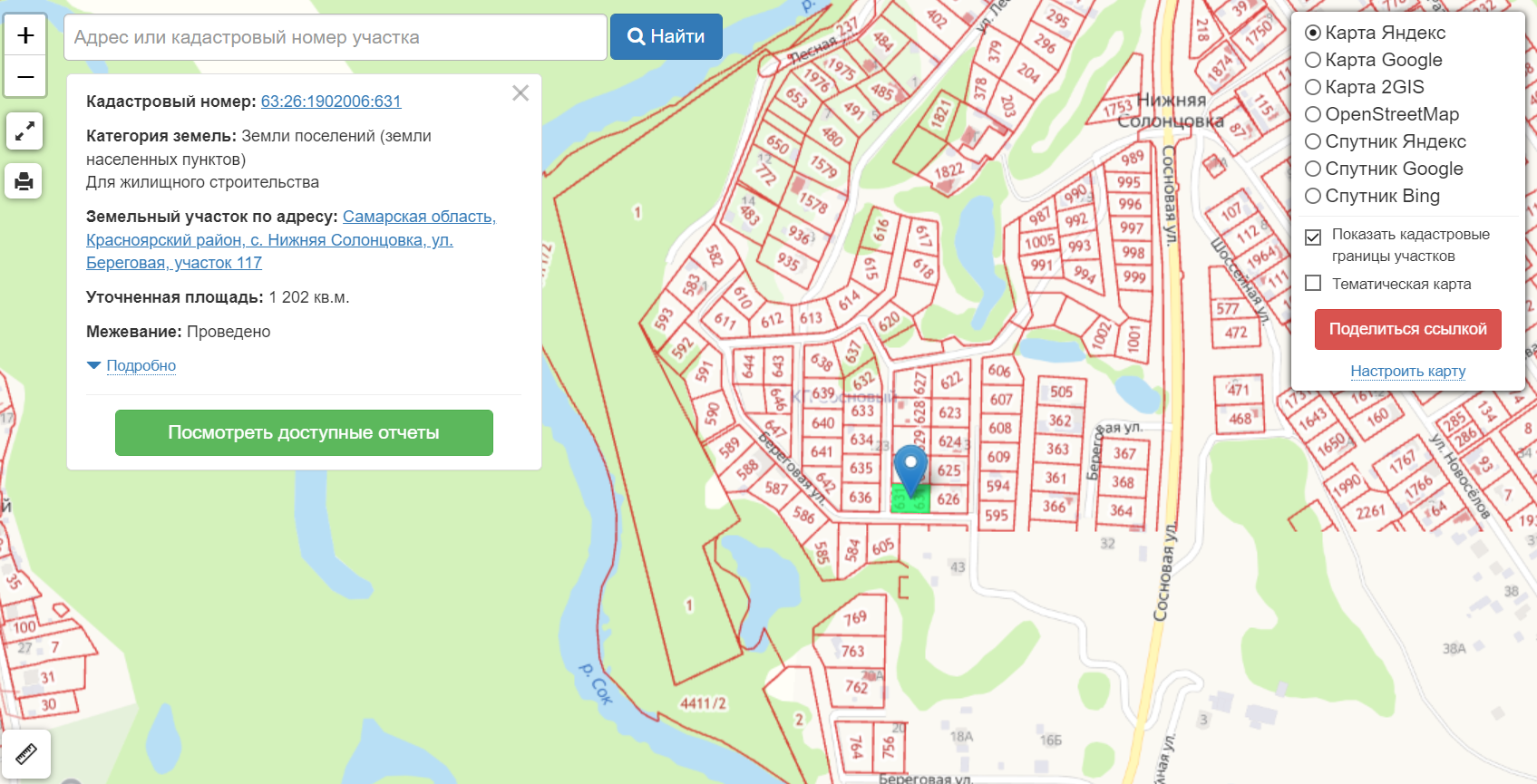Zoom out with the minus button

25,76
